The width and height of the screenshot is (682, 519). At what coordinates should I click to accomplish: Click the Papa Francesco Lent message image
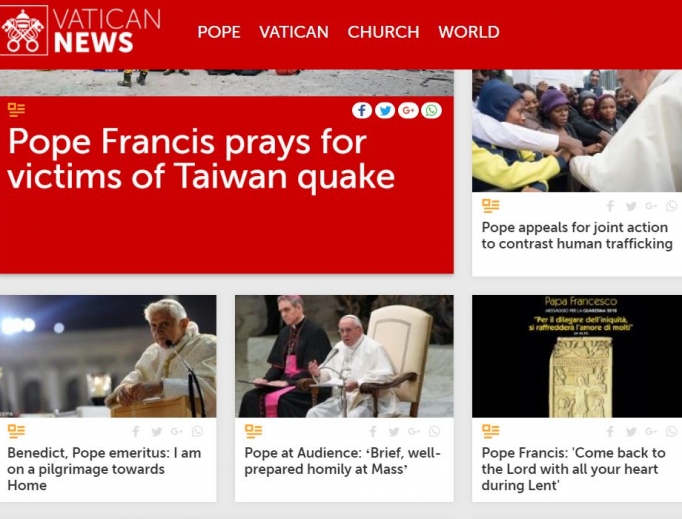577,356
